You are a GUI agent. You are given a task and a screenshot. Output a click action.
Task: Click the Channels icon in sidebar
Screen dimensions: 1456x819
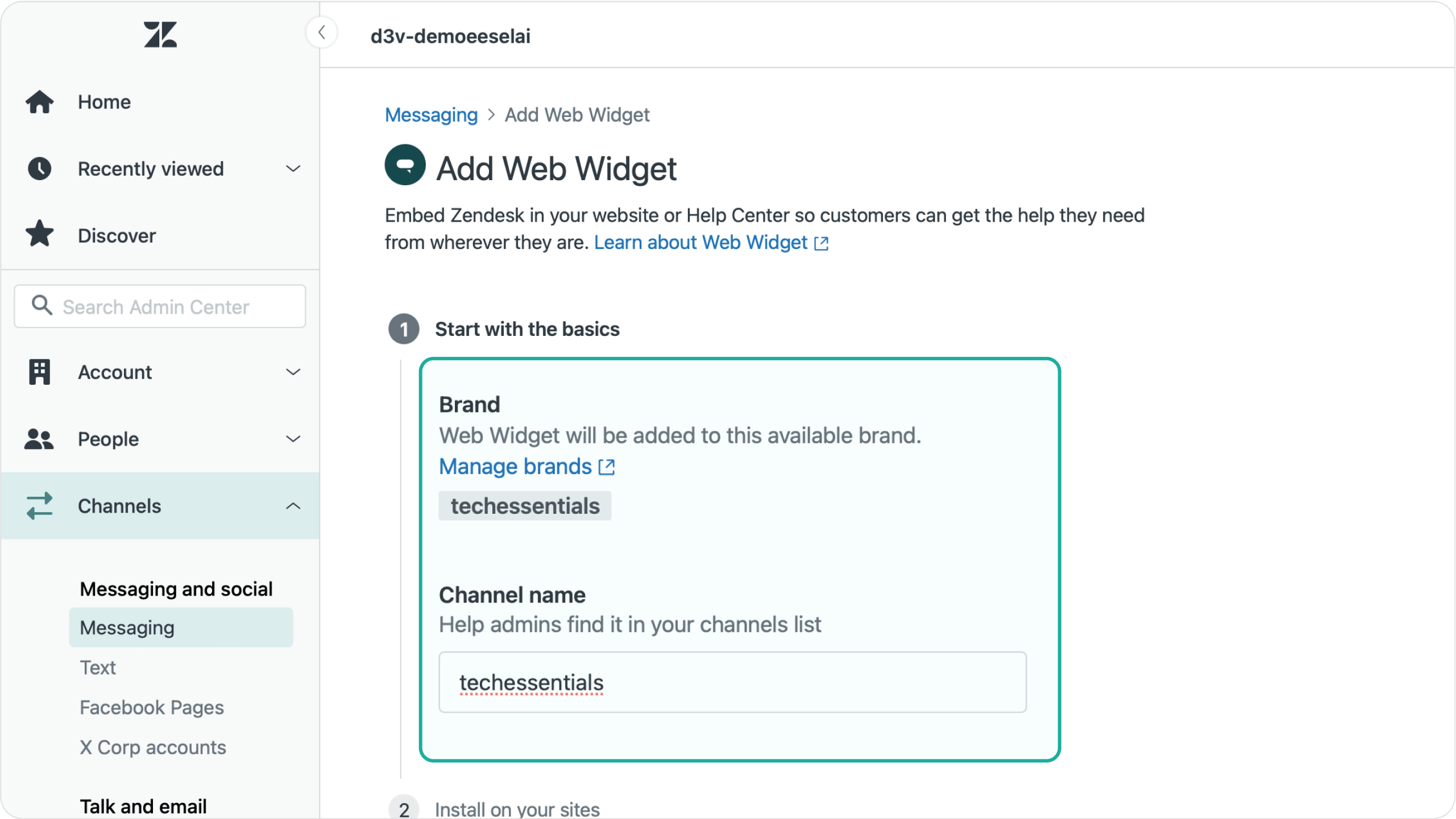click(40, 505)
